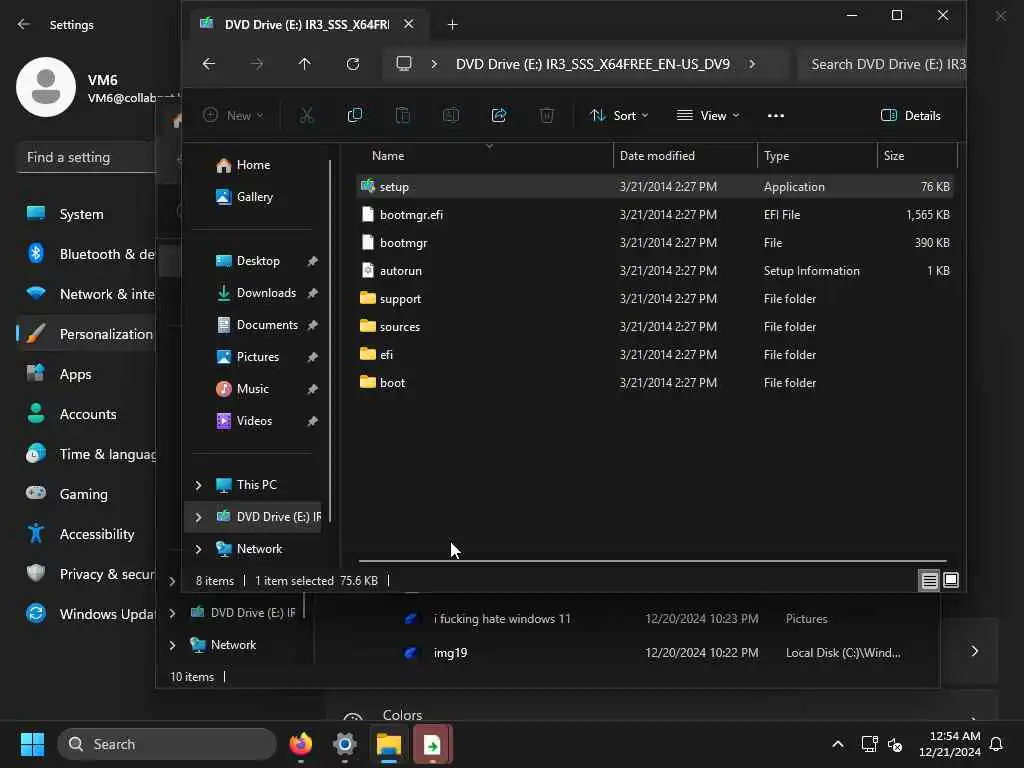Click the Search DVD Drive input box
Viewport: 1024px width, 768px height.
click(x=882, y=64)
